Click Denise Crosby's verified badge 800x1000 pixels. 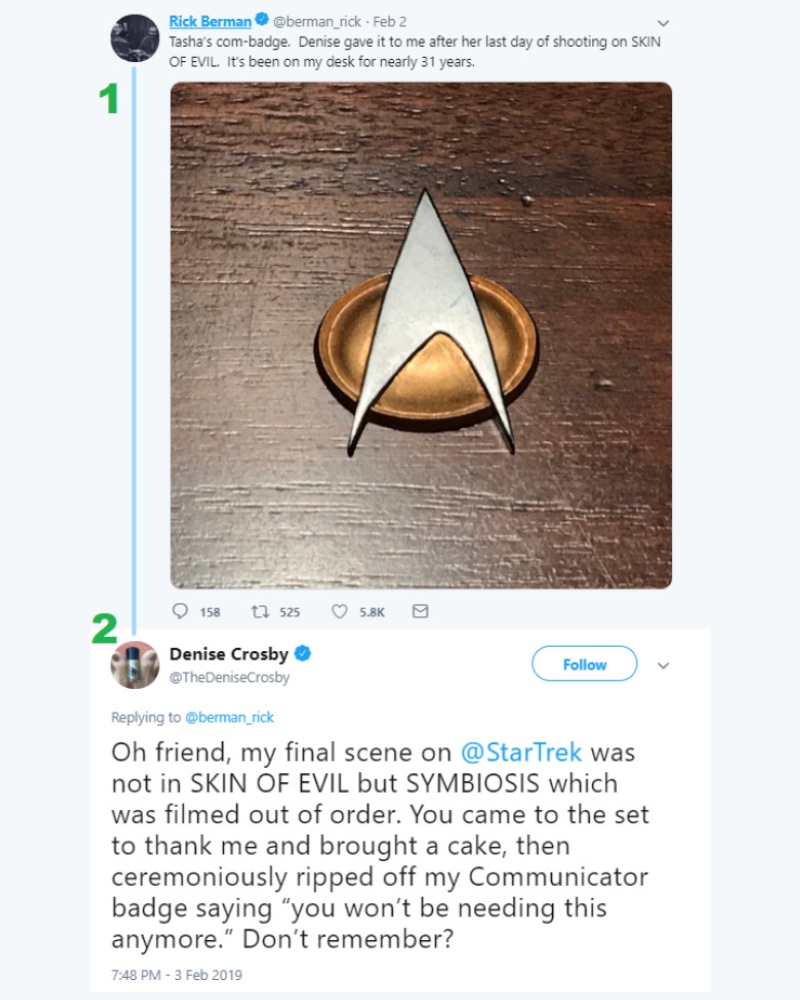(x=302, y=653)
